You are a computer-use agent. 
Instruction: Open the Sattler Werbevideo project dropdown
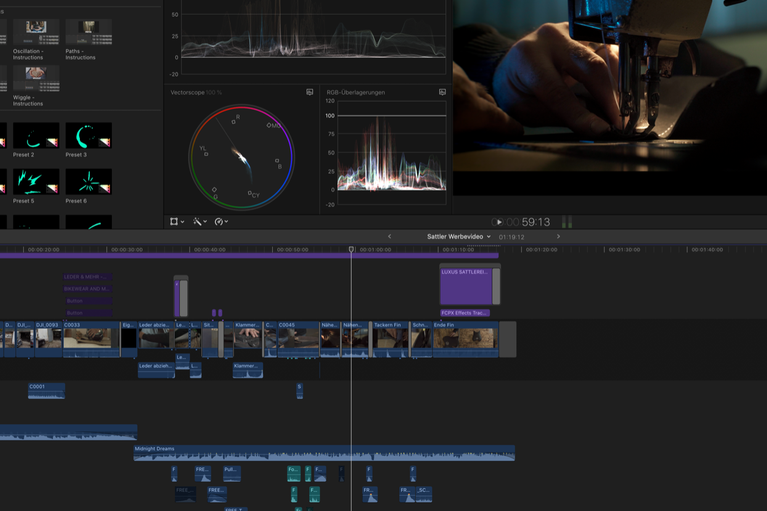pyautogui.click(x=458, y=237)
